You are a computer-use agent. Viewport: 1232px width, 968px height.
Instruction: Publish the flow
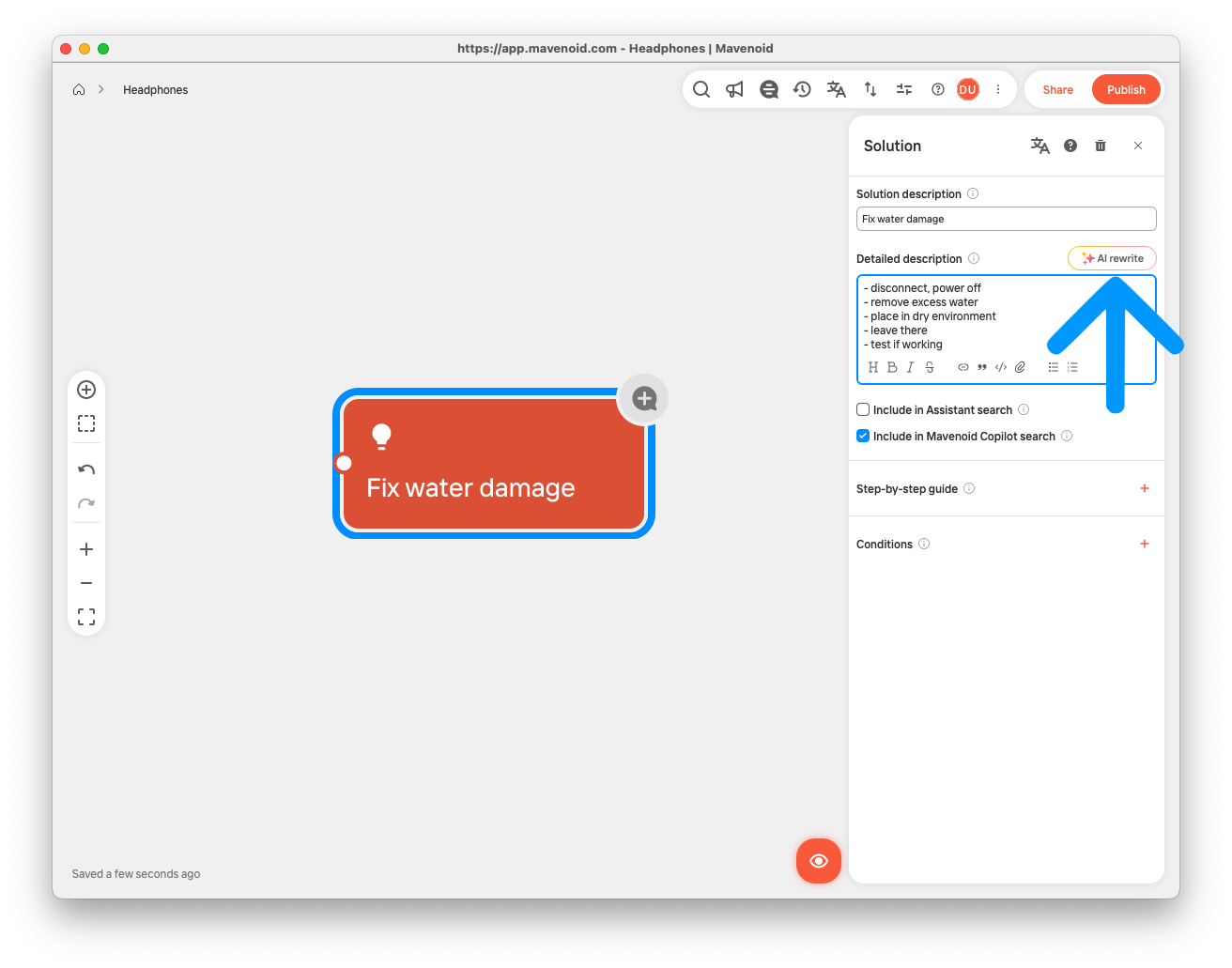(1126, 90)
